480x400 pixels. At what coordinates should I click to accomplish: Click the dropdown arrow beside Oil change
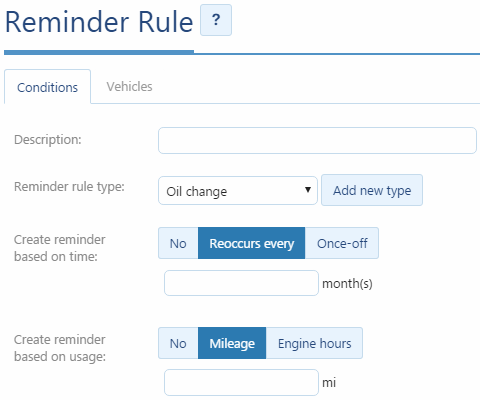coord(308,190)
